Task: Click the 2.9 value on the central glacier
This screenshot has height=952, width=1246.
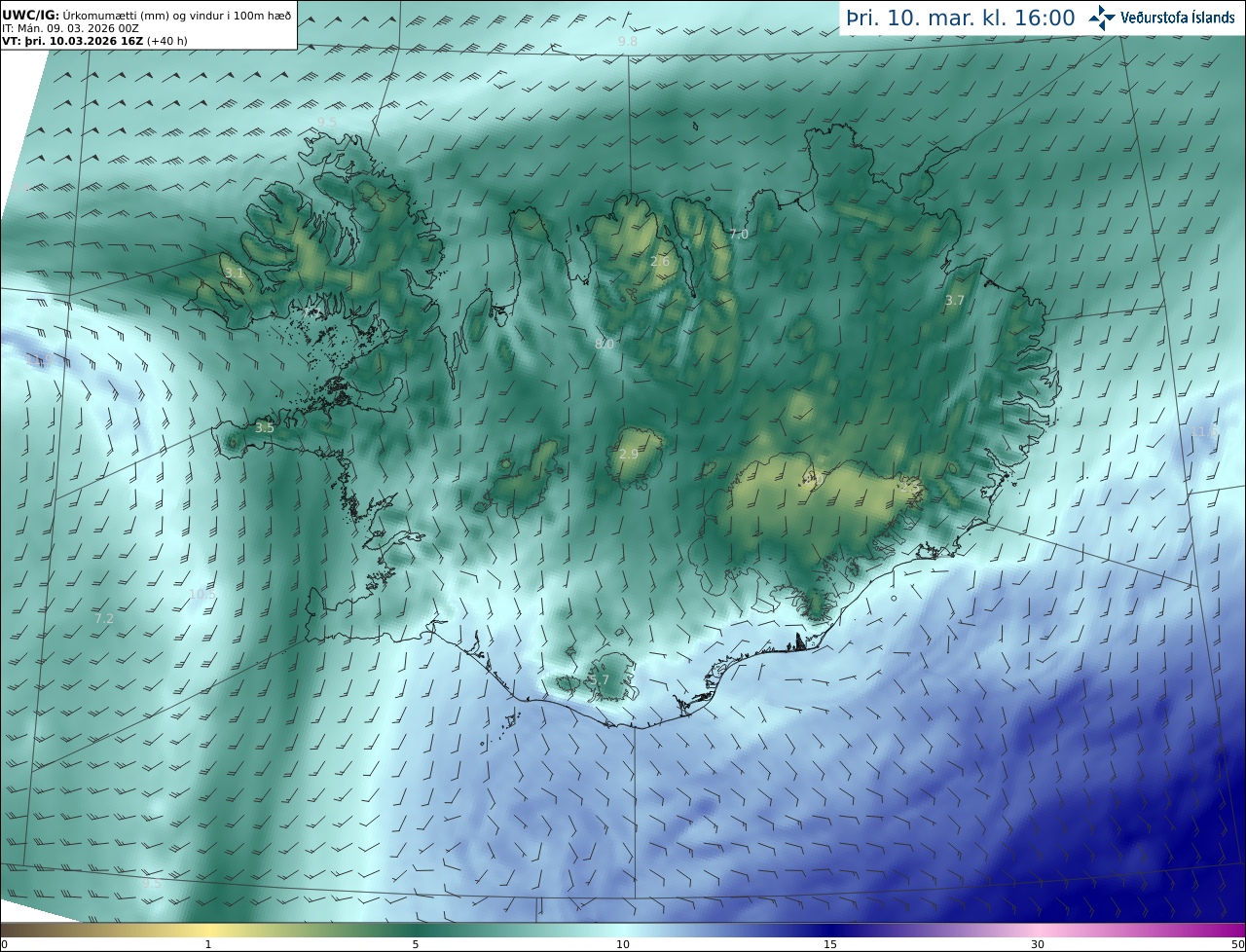Action: pos(629,455)
